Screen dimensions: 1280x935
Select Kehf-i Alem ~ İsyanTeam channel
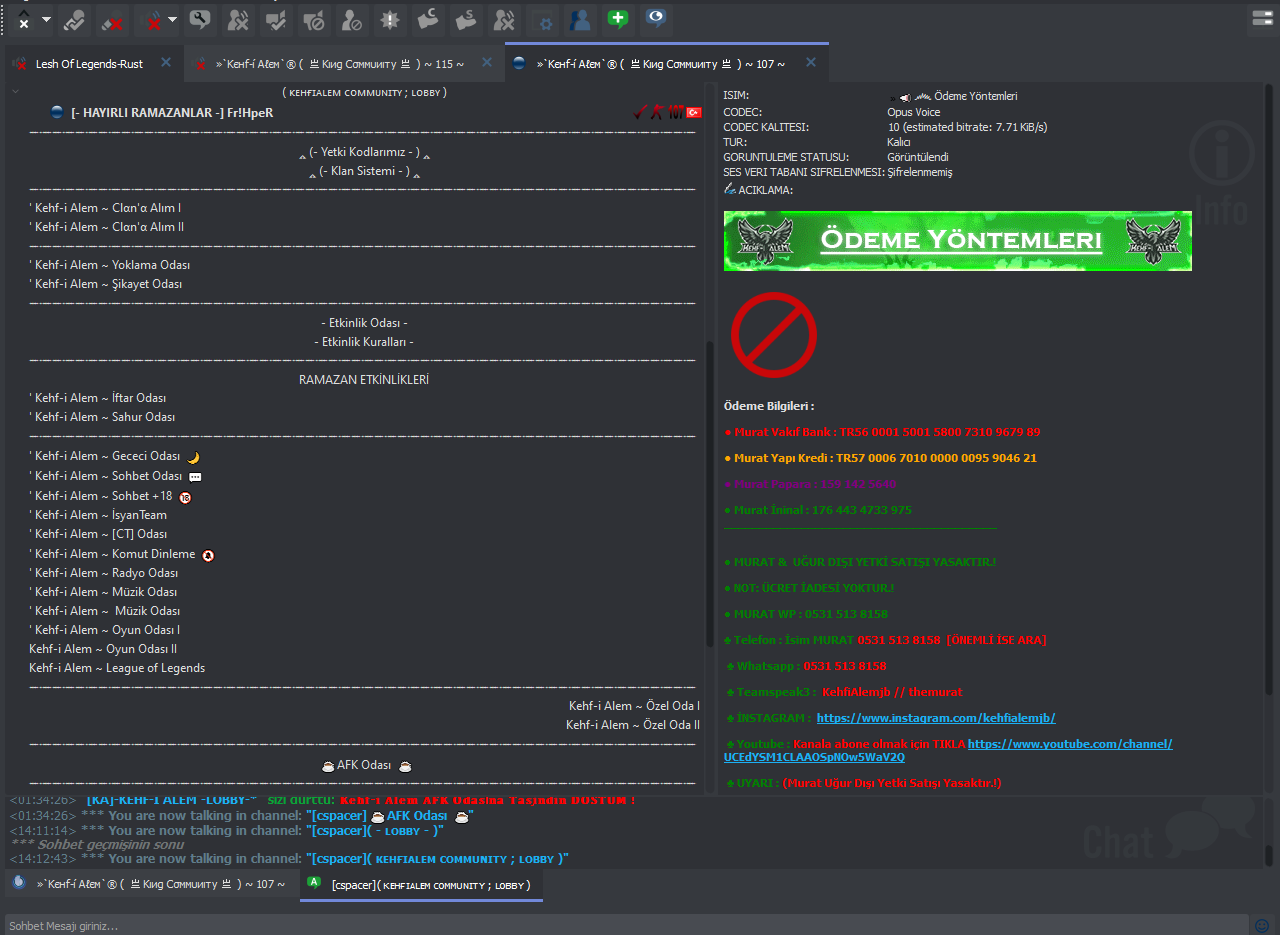pos(98,515)
